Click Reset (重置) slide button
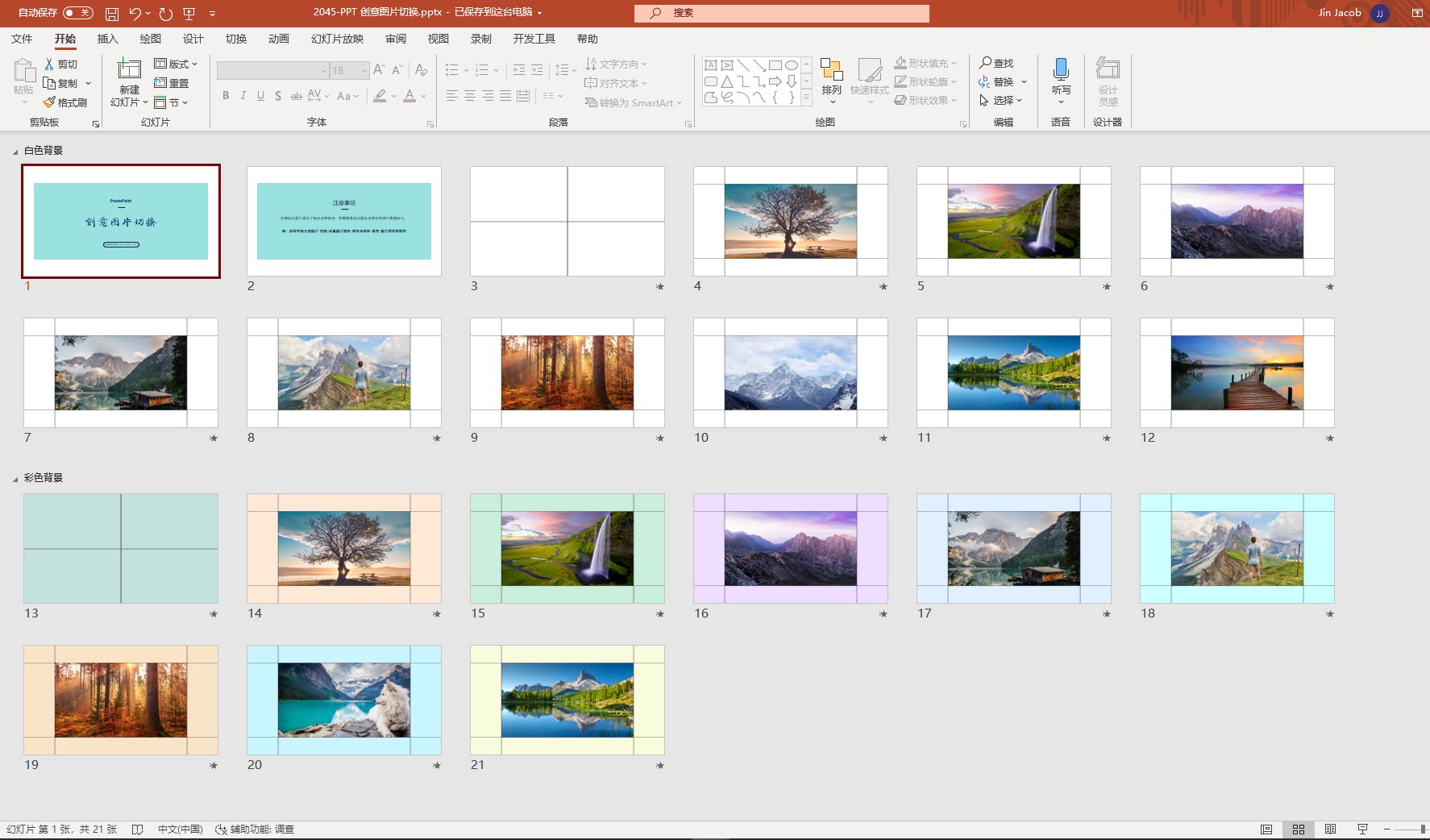 172,83
